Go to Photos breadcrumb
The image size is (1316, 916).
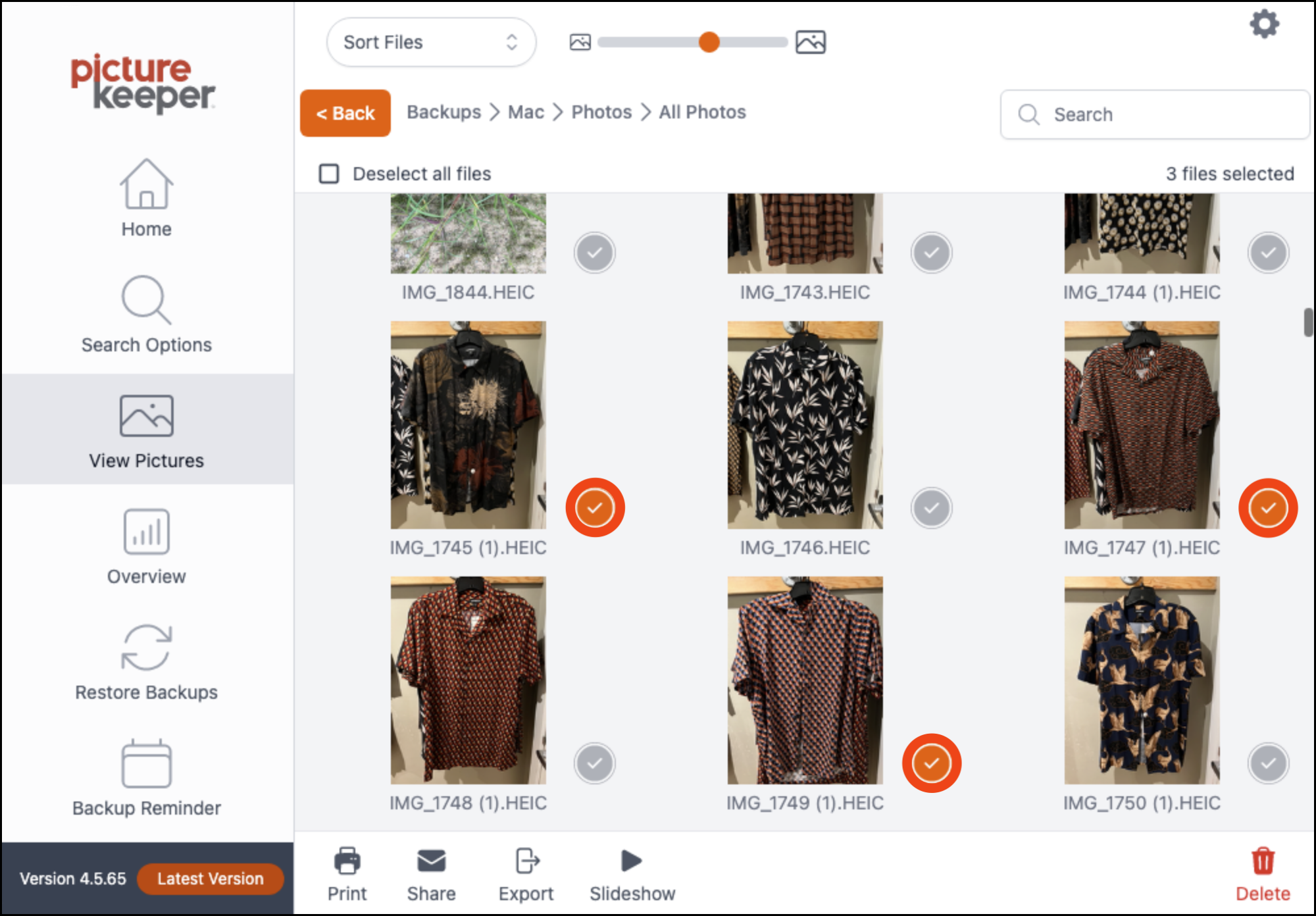coord(601,113)
